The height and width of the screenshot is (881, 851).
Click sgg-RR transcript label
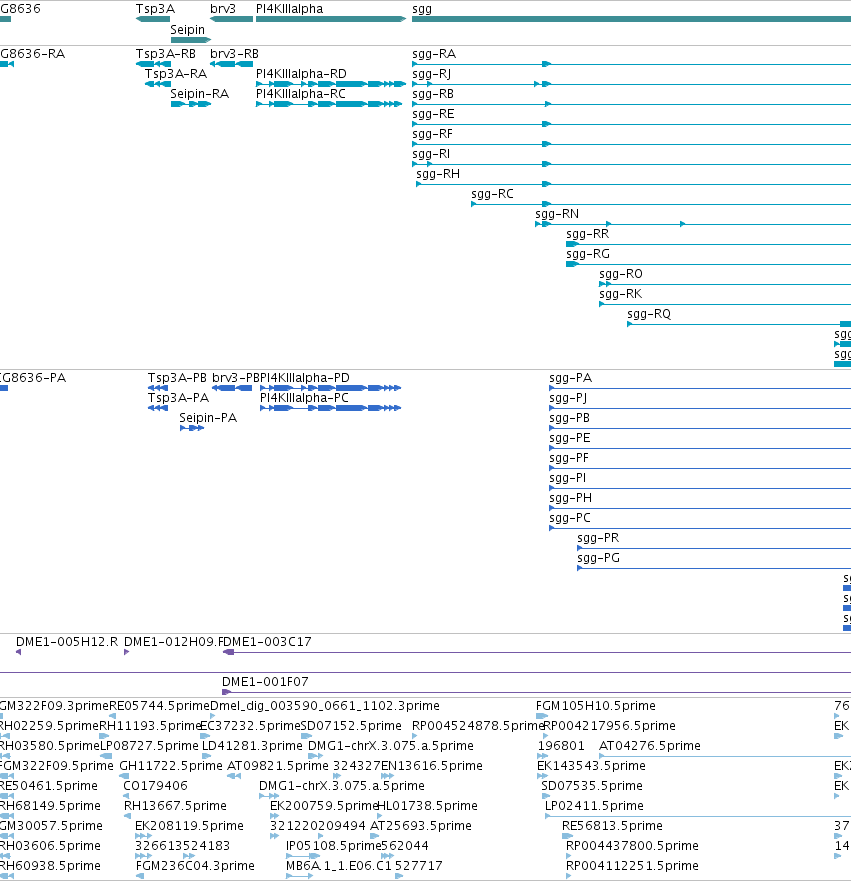click(588, 234)
